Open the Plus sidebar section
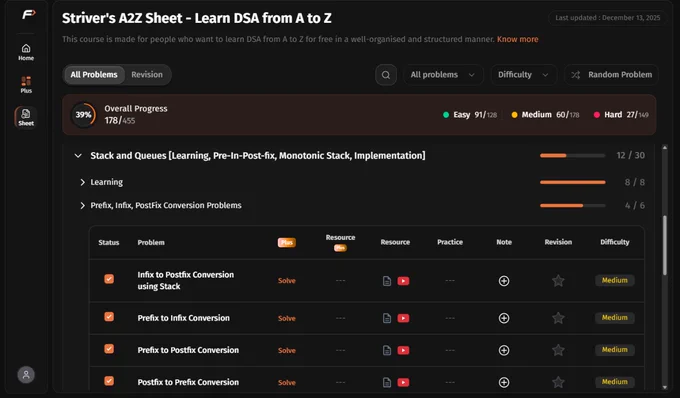The width and height of the screenshot is (680, 398). pyautogui.click(x=26, y=85)
